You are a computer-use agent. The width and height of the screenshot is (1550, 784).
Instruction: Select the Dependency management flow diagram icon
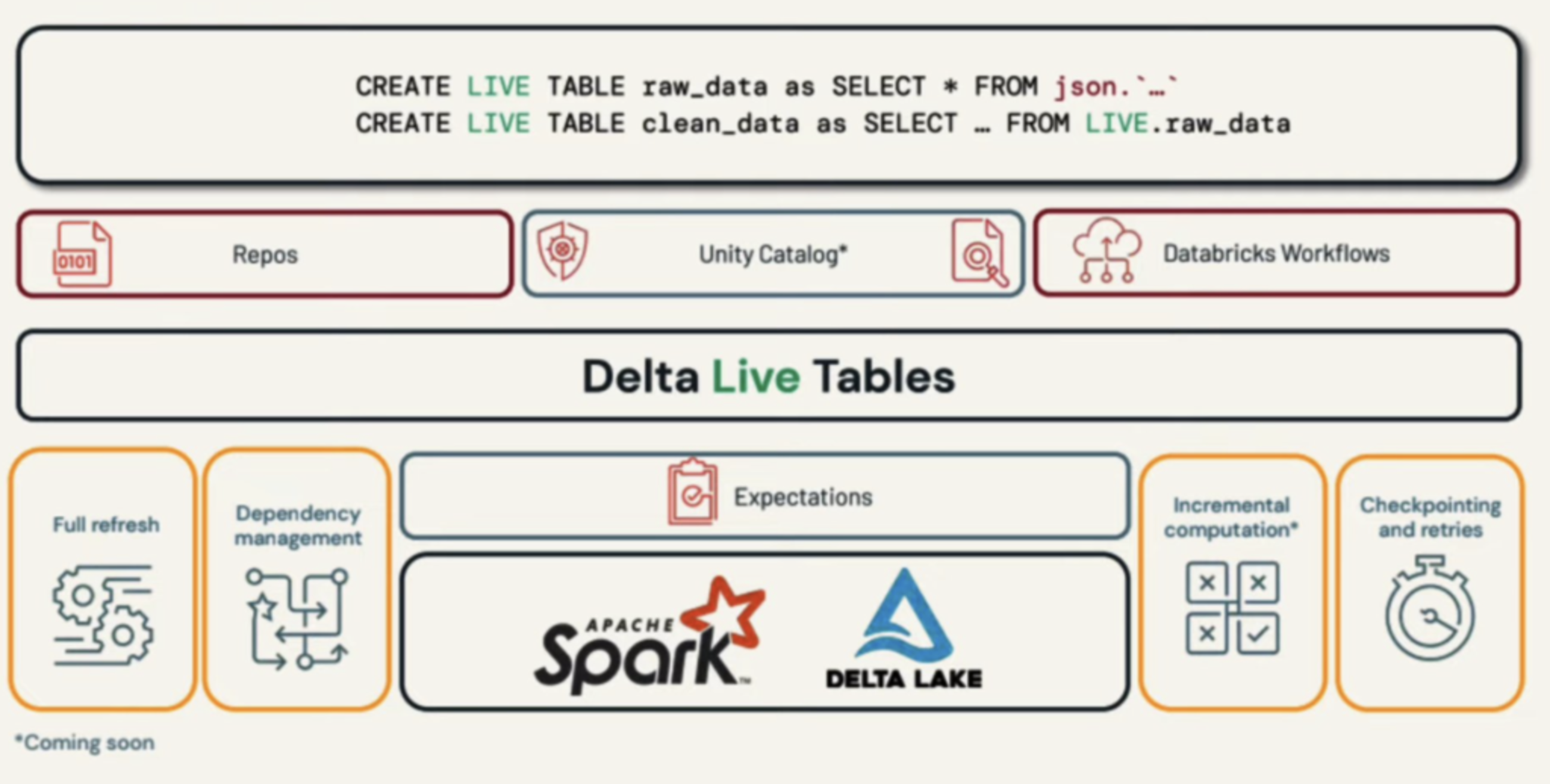click(297, 619)
